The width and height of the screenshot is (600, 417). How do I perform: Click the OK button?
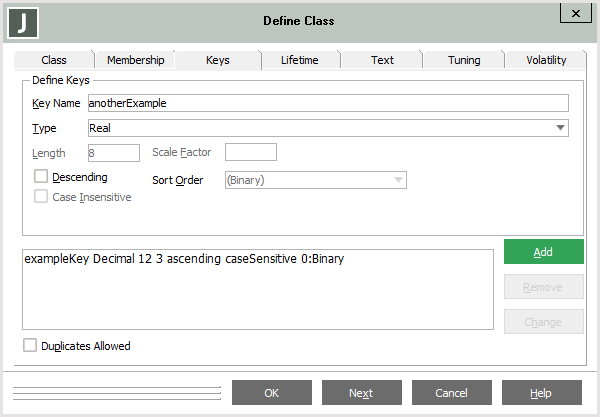coord(272,393)
